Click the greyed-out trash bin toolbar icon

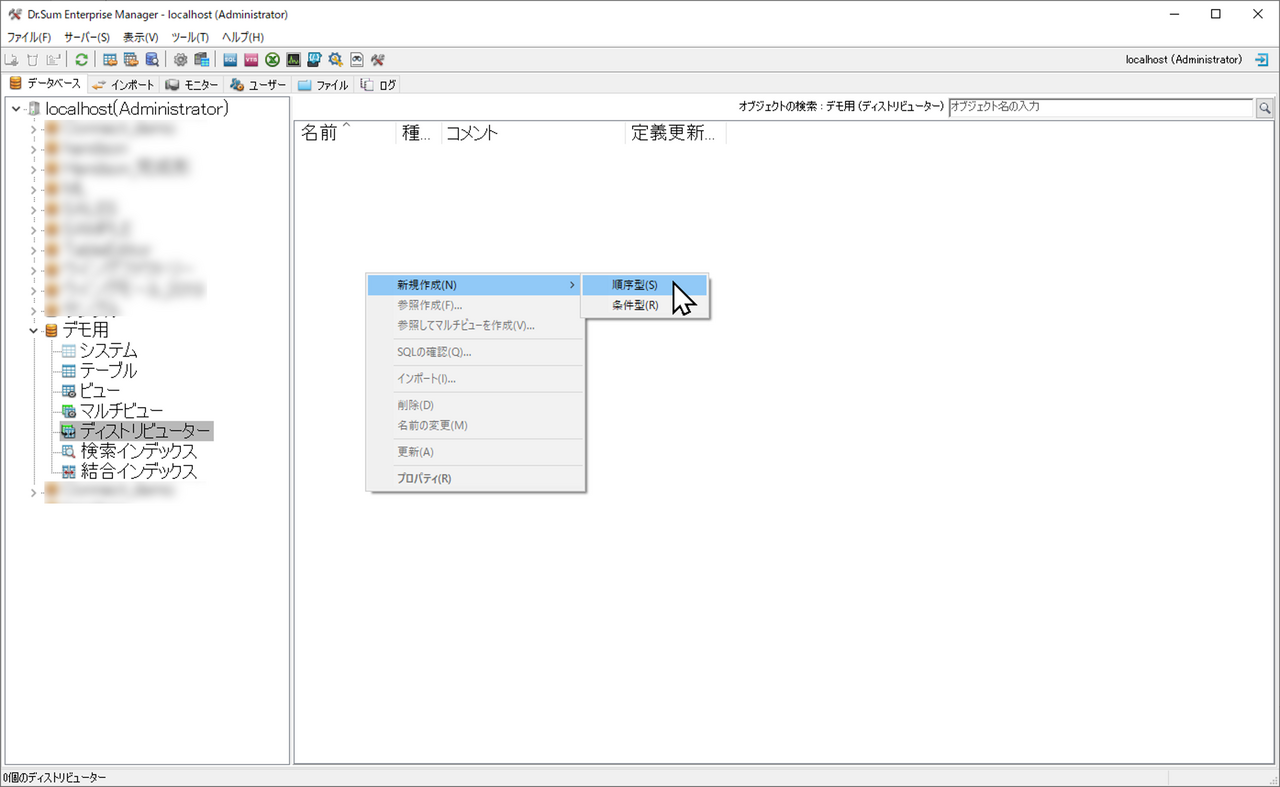33,60
